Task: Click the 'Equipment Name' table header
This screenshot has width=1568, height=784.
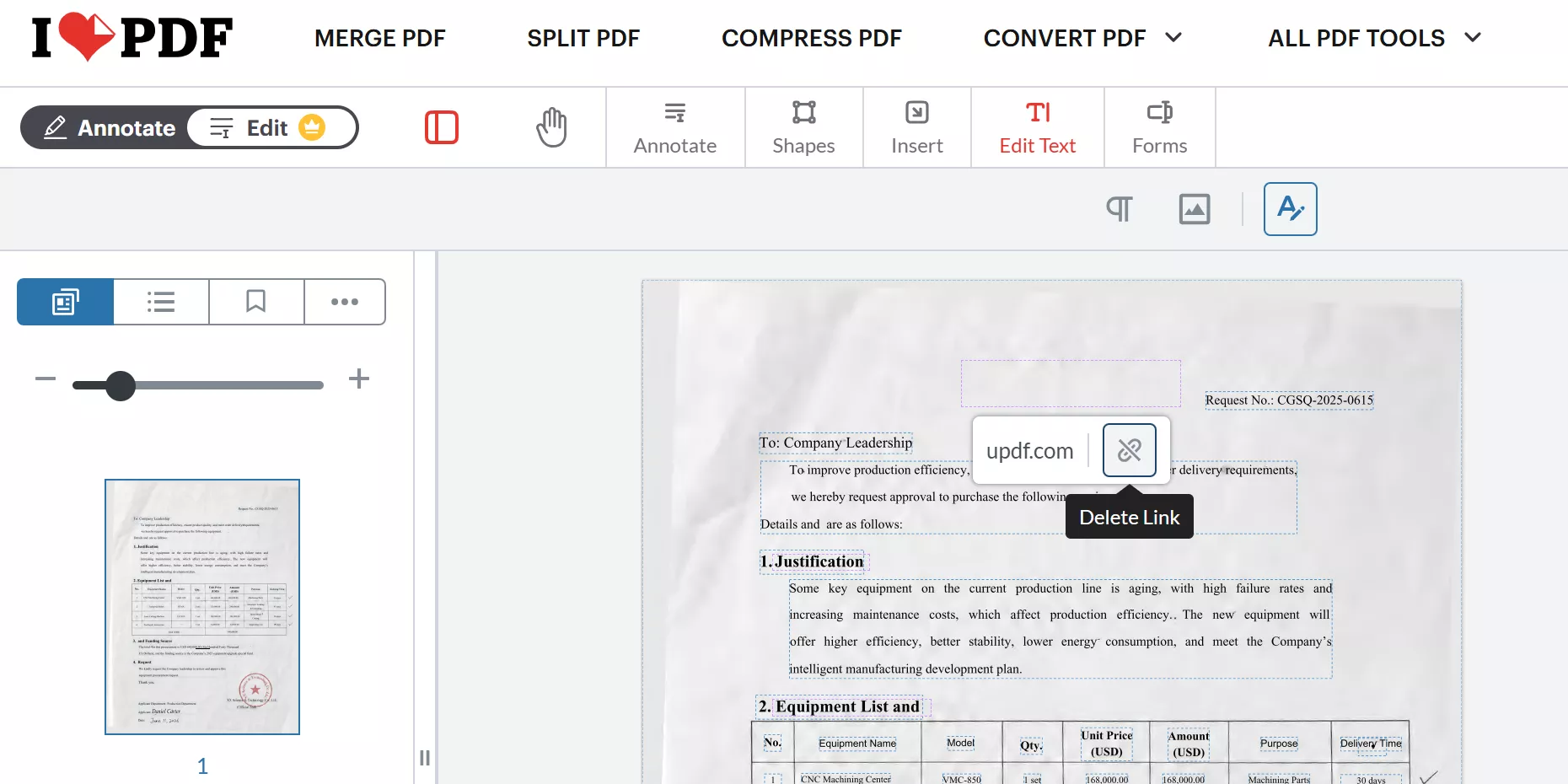Action: coord(857,743)
